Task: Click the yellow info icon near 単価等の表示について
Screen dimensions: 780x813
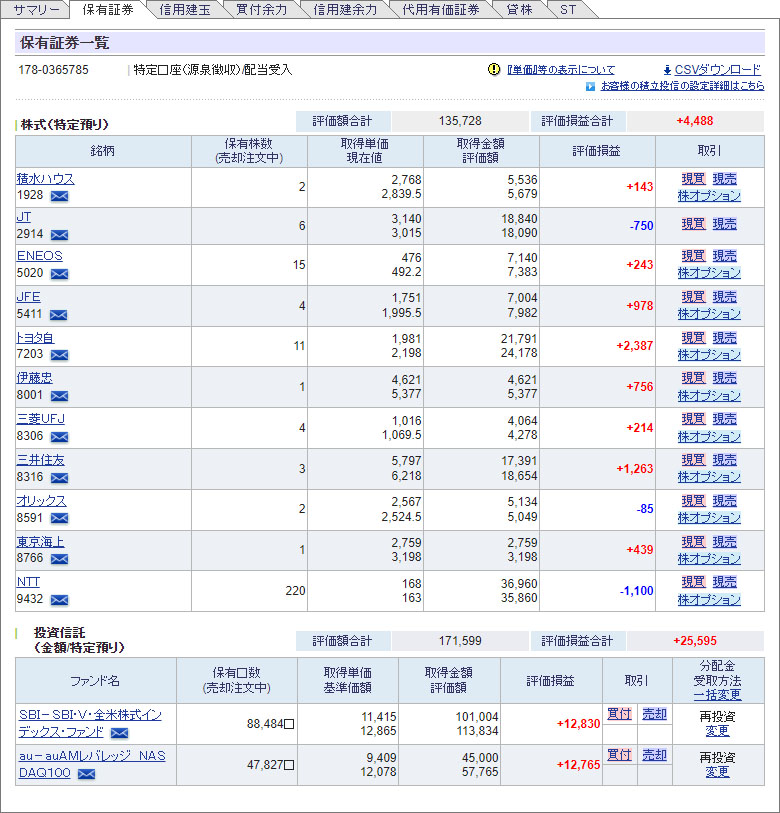Action: [x=494, y=70]
